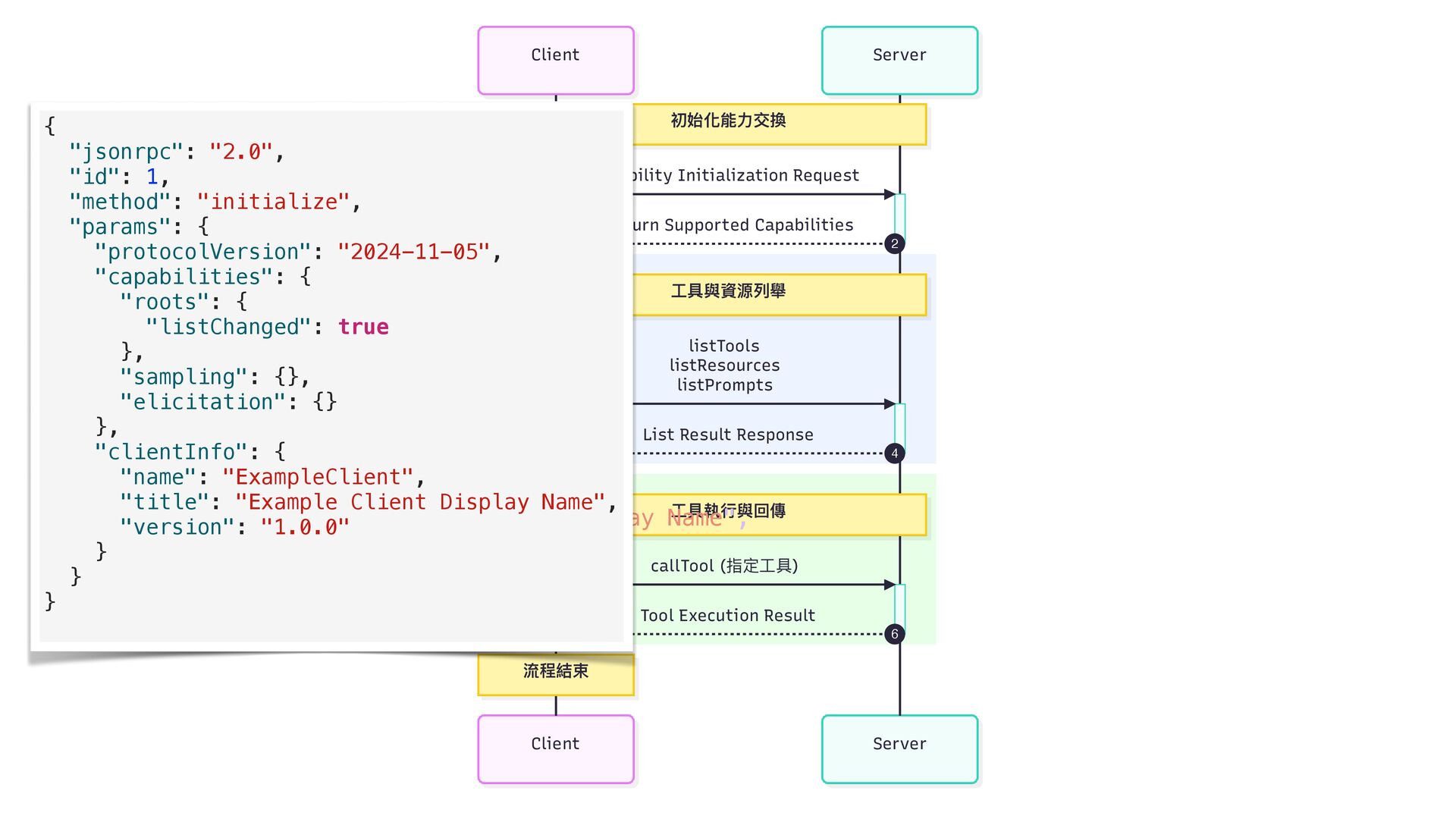The height and width of the screenshot is (819, 1456).
Task: Select the Client participant box at bottom
Action: (x=556, y=749)
